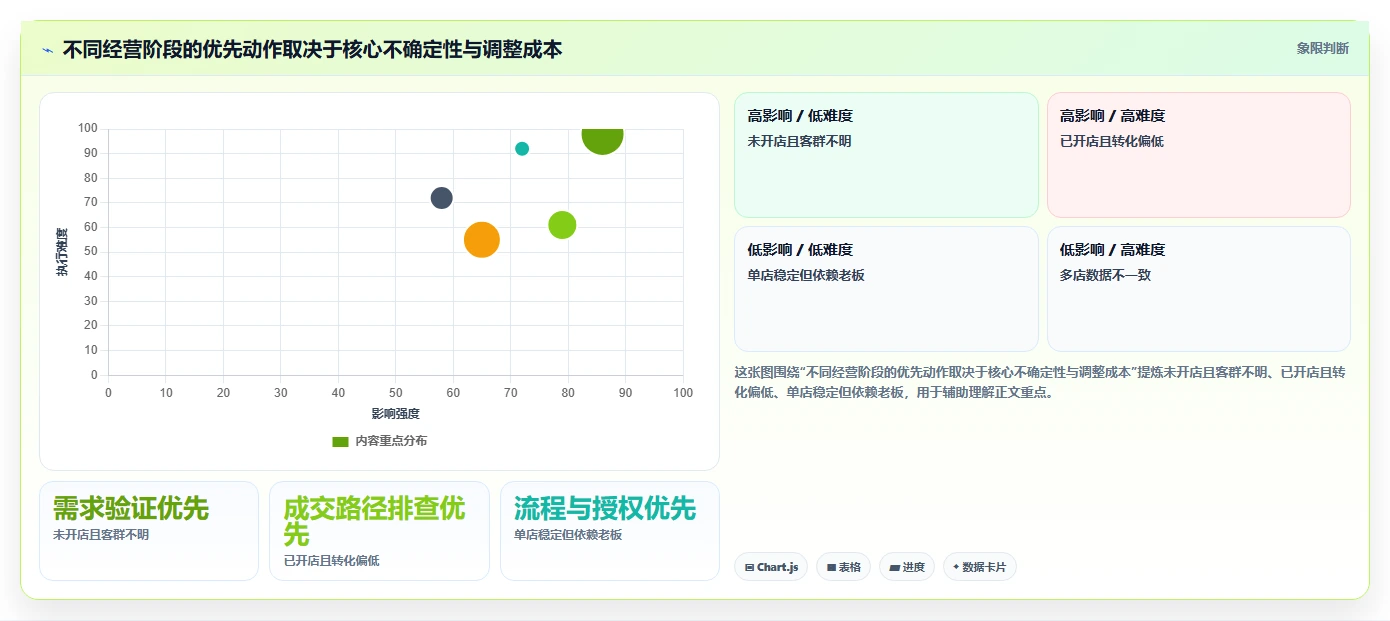Click the 执行难度 y-axis title
1390x621 pixels.
(x=62, y=252)
